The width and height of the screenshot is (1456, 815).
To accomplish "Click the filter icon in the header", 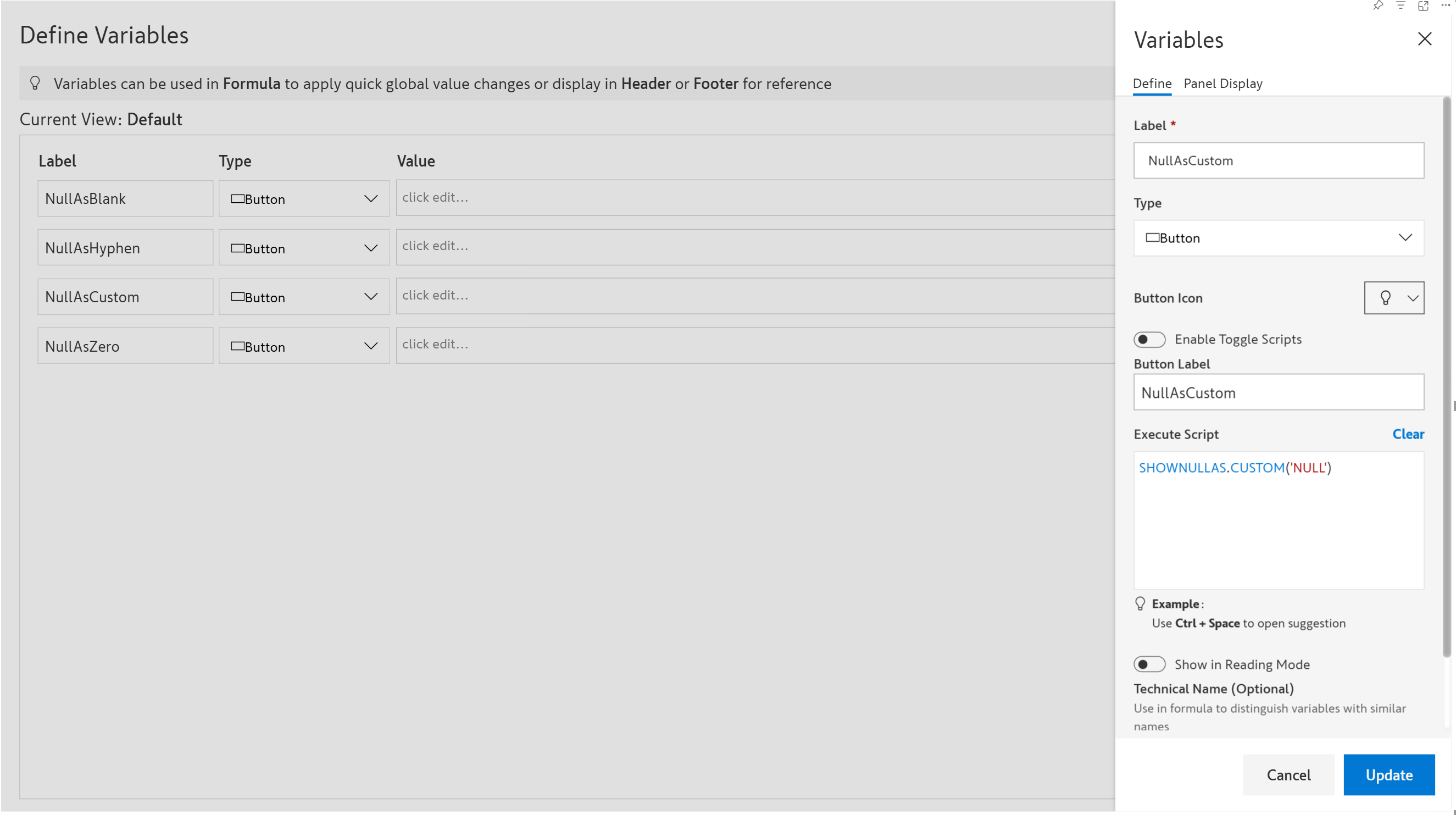I will pyautogui.click(x=1401, y=5).
